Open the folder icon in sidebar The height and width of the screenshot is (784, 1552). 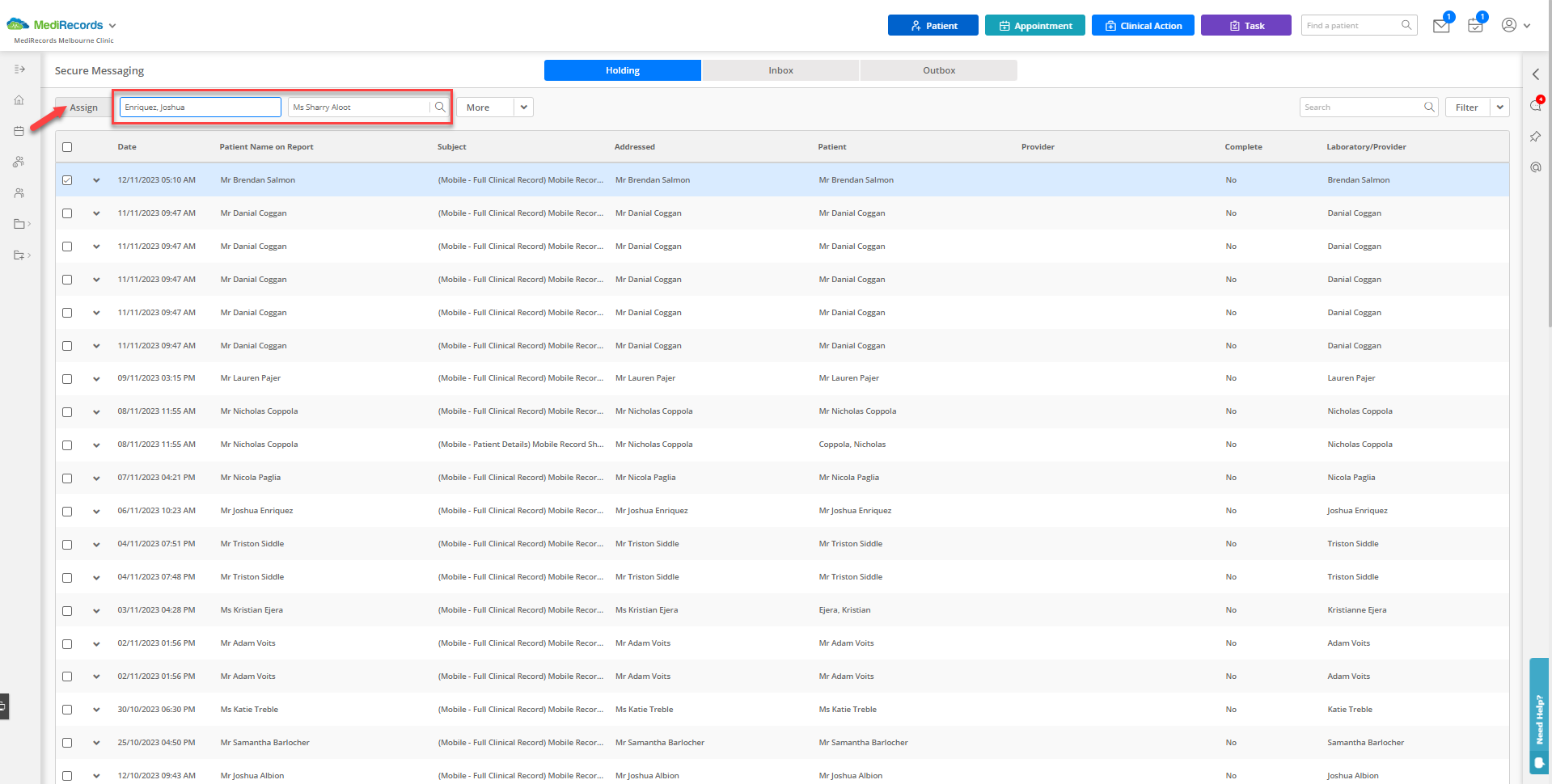click(19, 224)
